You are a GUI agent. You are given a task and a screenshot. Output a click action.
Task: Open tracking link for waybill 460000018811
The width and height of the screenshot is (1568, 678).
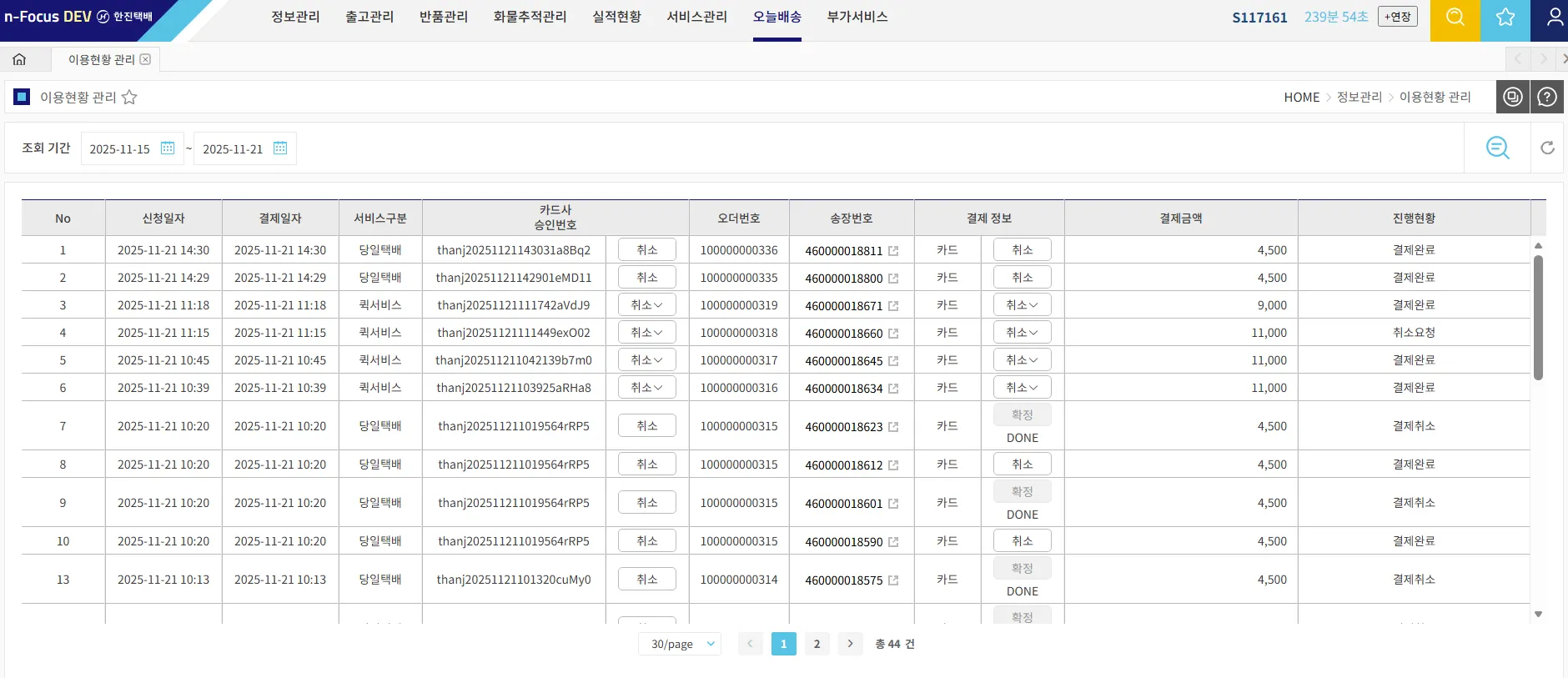[893, 251]
